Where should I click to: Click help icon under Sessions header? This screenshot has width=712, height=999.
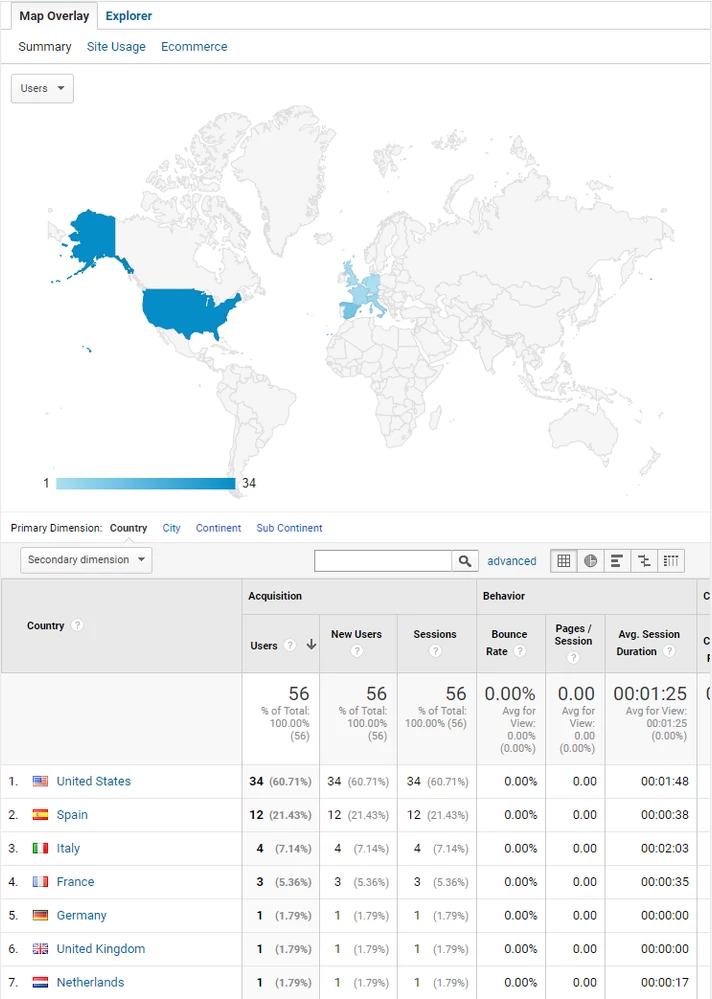(x=435, y=650)
